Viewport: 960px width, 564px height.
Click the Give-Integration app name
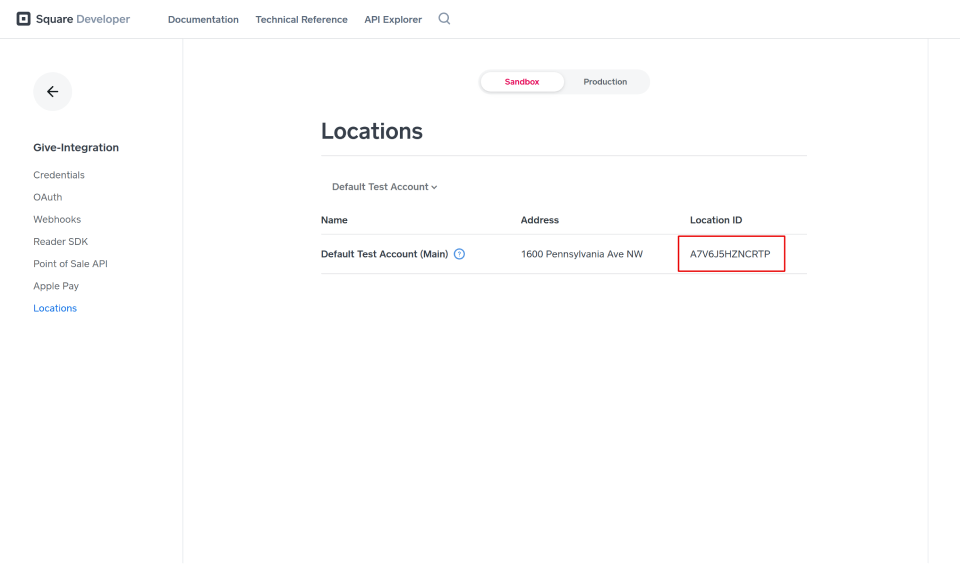[76, 148]
